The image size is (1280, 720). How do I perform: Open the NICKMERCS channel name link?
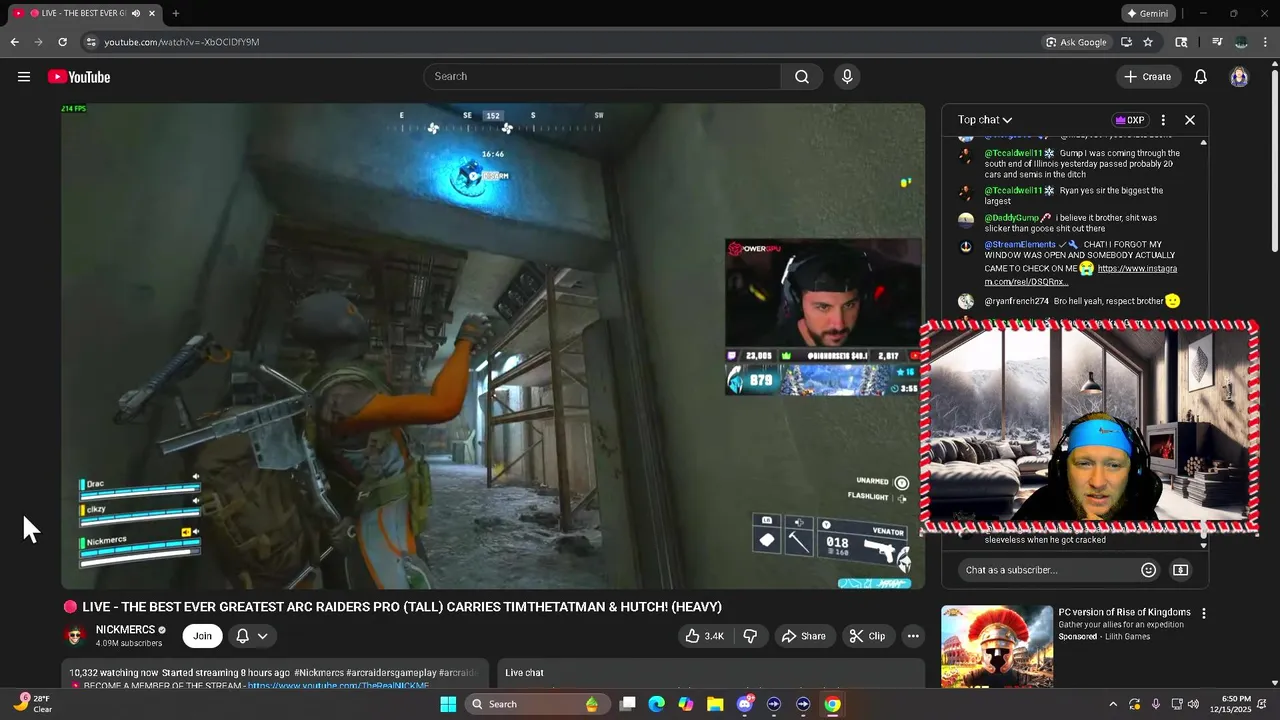pos(125,630)
